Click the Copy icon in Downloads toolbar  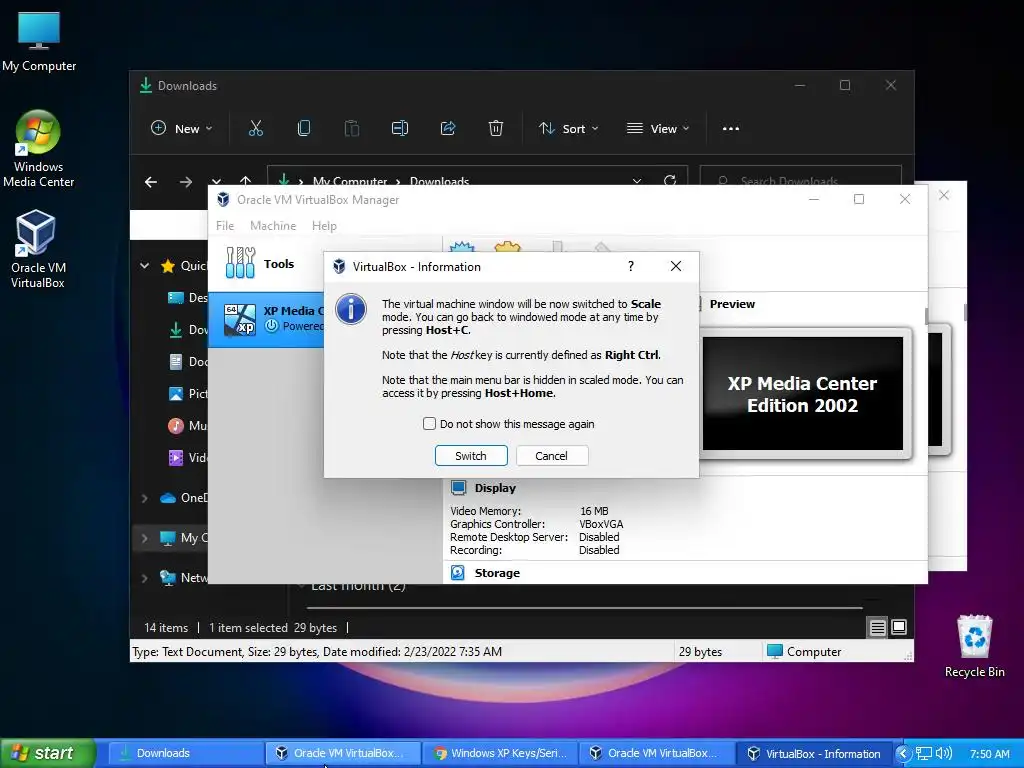(304, 129)
